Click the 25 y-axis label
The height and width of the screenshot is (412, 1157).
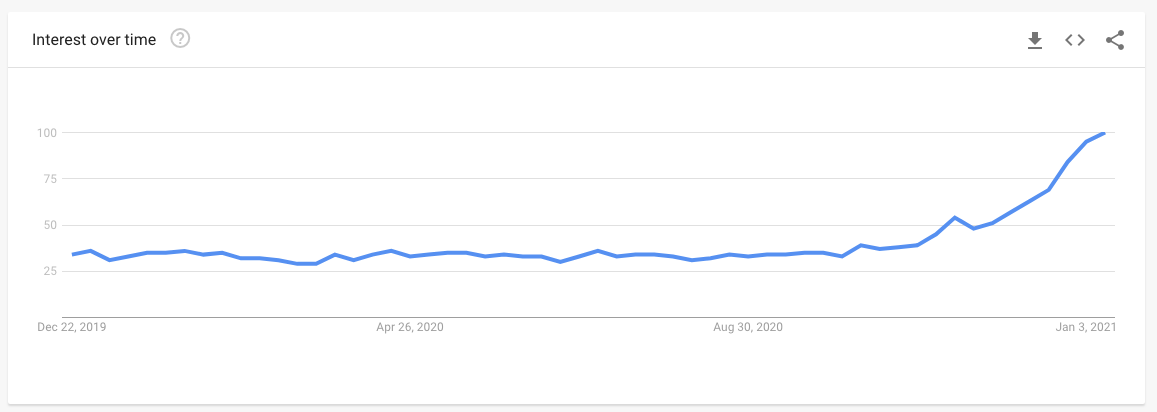[51, 271]
